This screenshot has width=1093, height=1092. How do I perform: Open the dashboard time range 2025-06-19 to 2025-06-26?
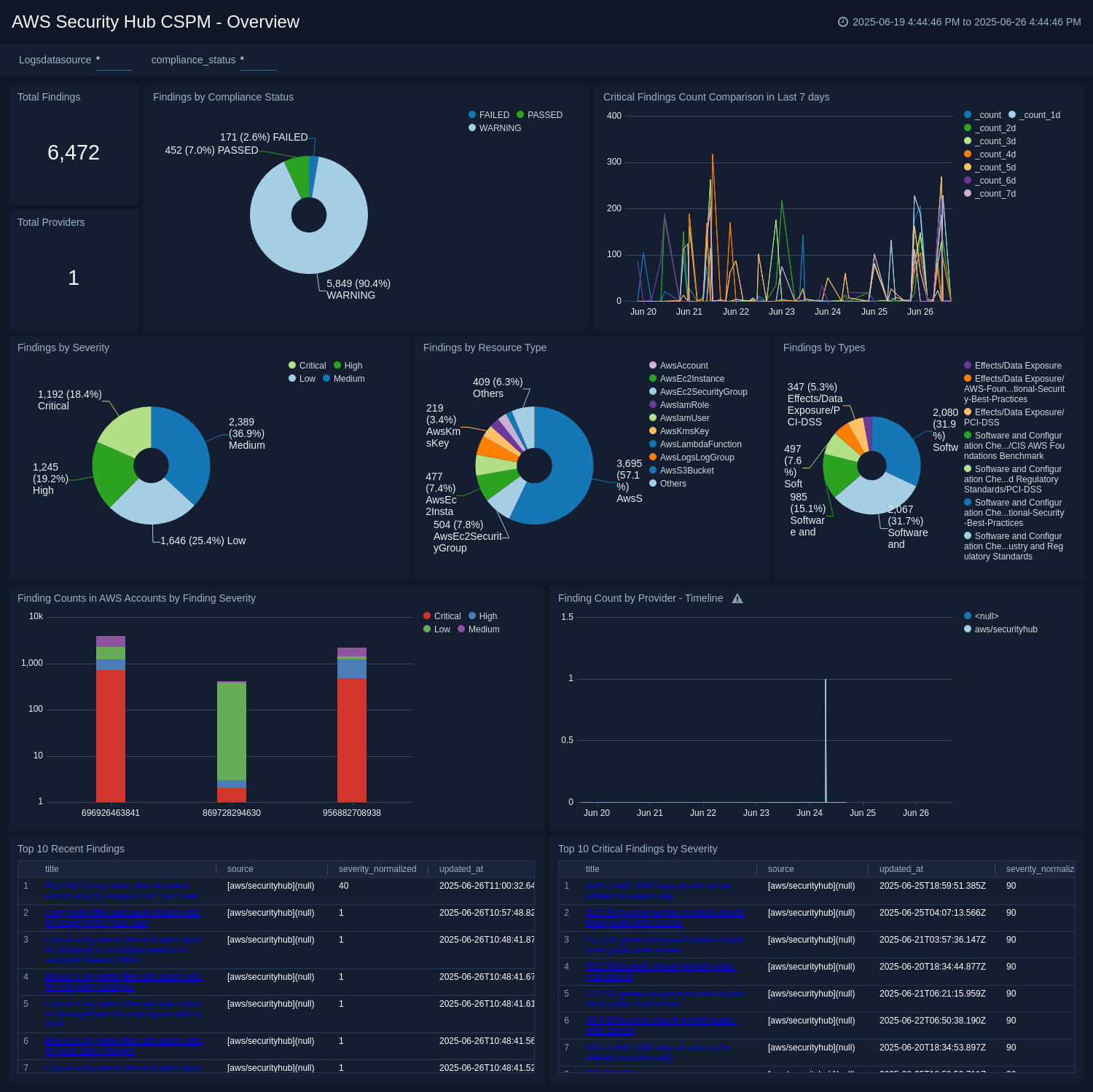coord(966,22)
